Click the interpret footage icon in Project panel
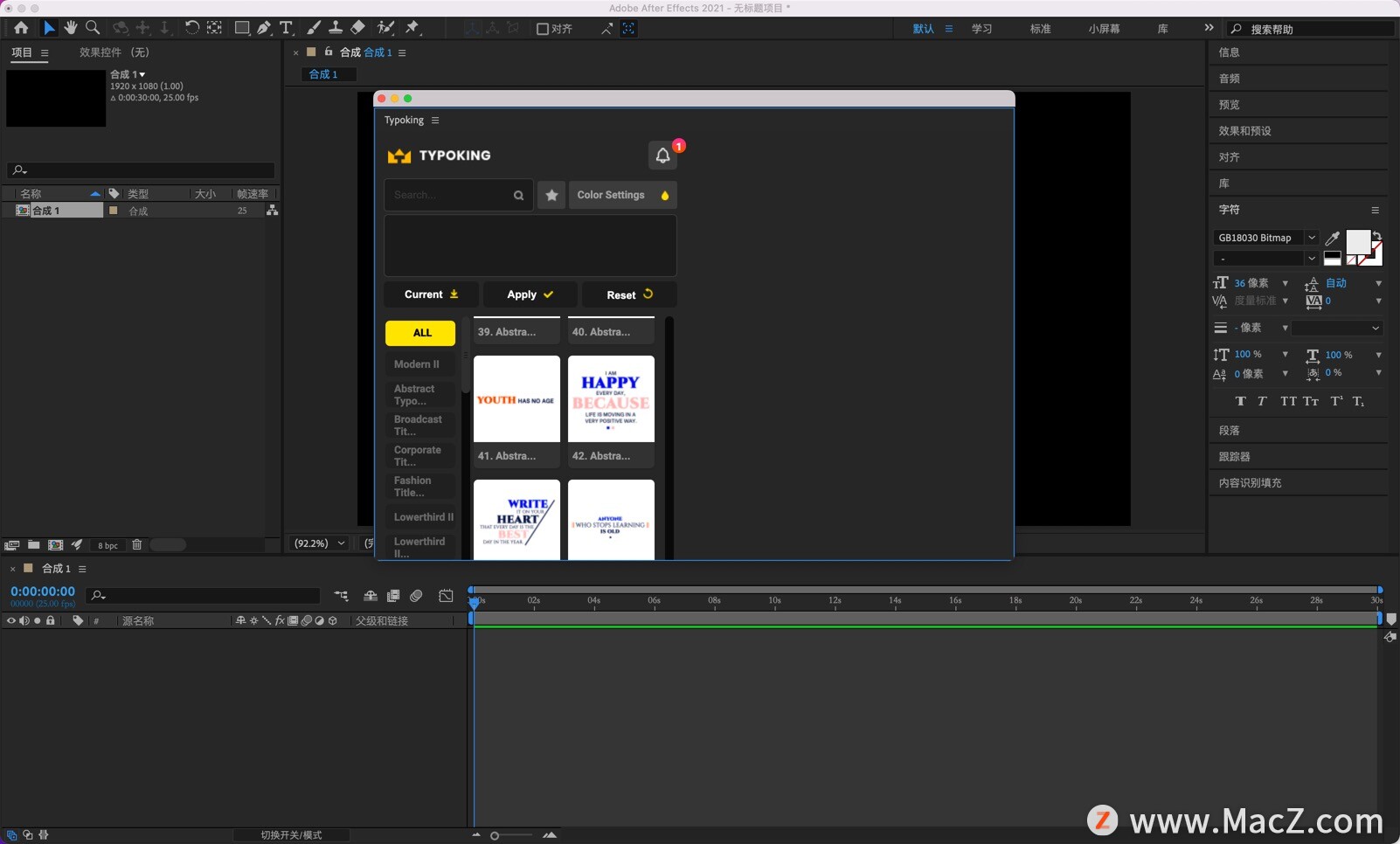This screenshot has height=844, width=1400. (11, 545)
